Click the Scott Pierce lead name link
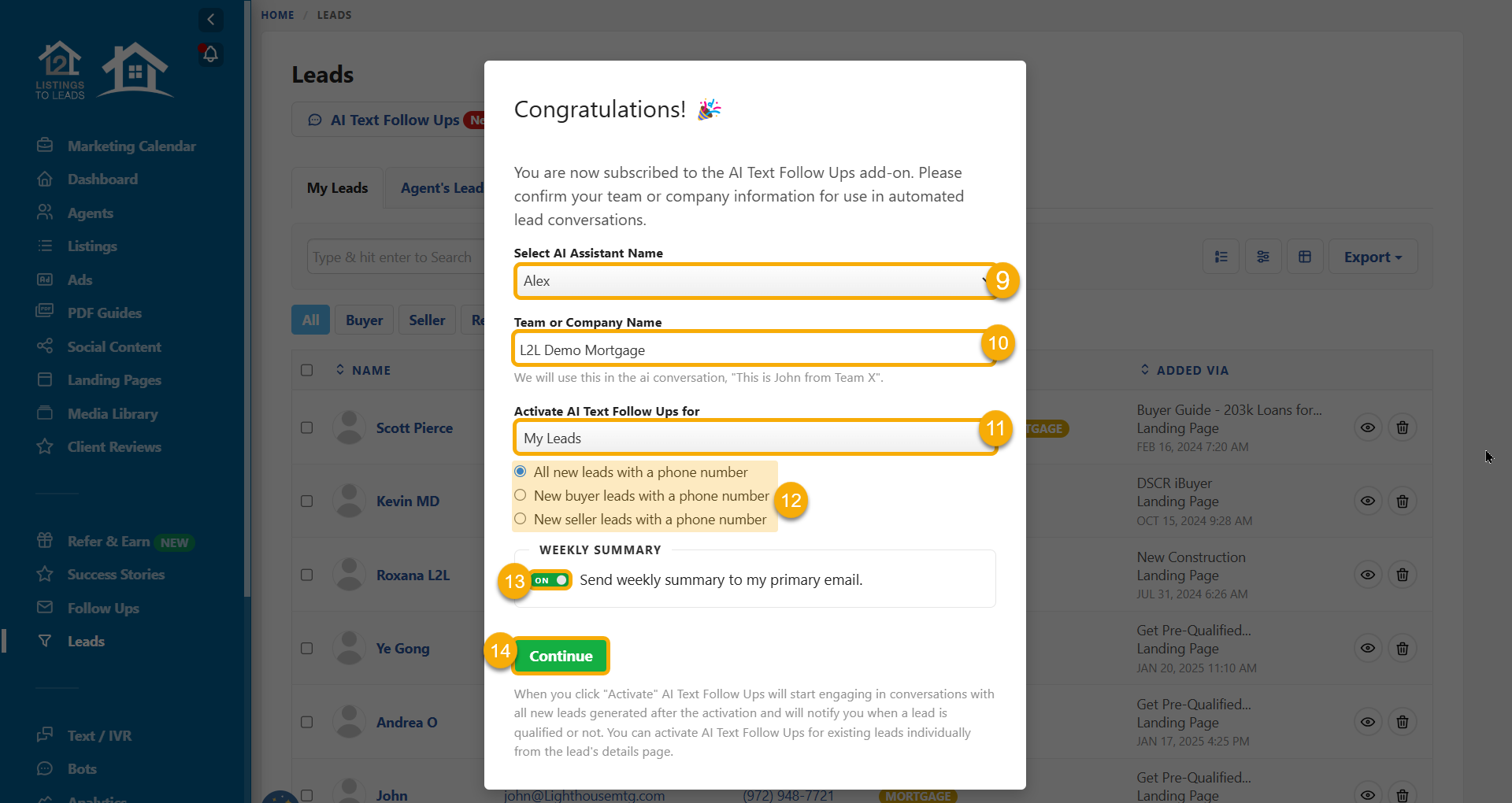The image size is (1512, 803). click(x=414, y=428)
